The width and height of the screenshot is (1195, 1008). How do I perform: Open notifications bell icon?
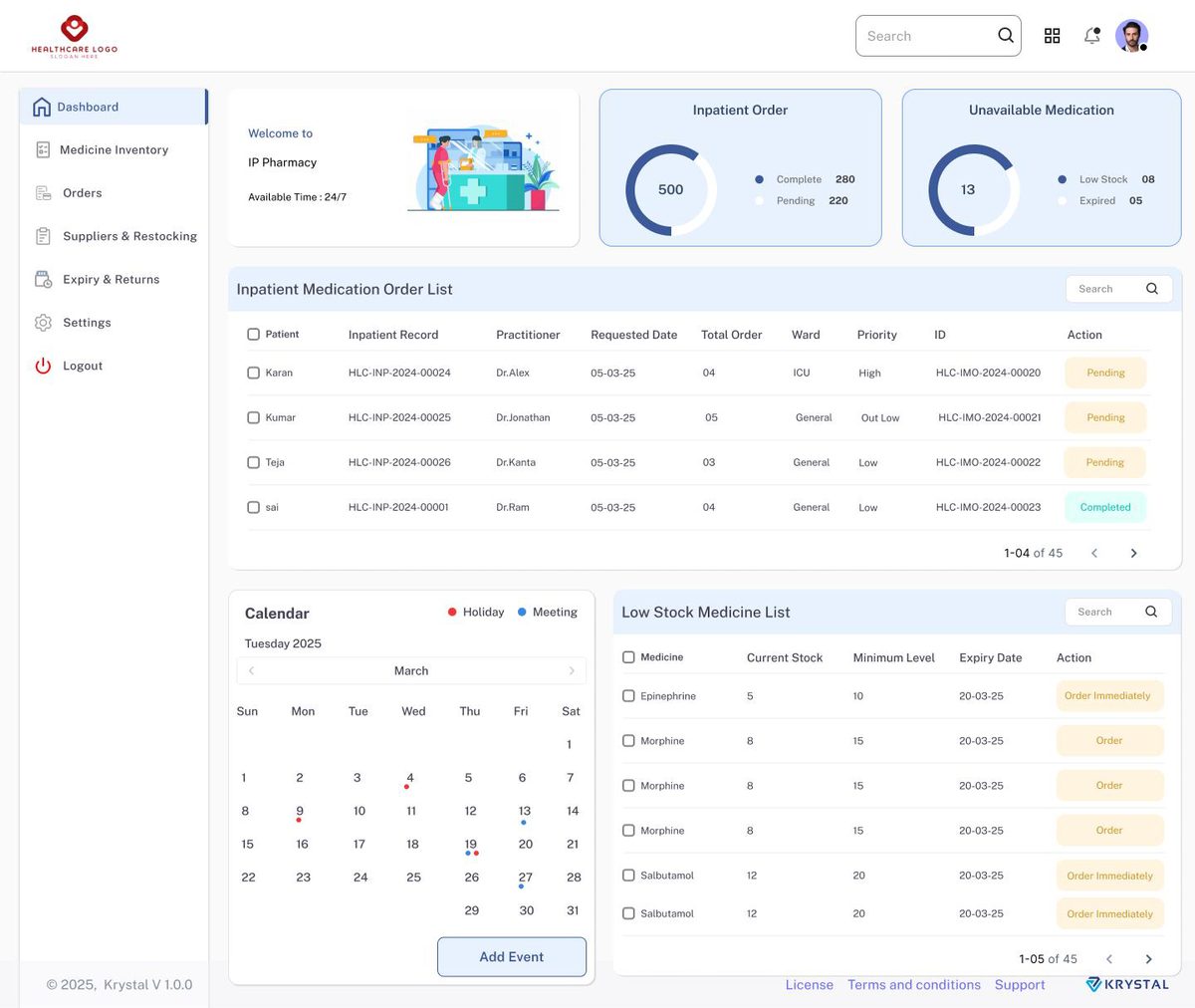click(x=1092, y=36)
